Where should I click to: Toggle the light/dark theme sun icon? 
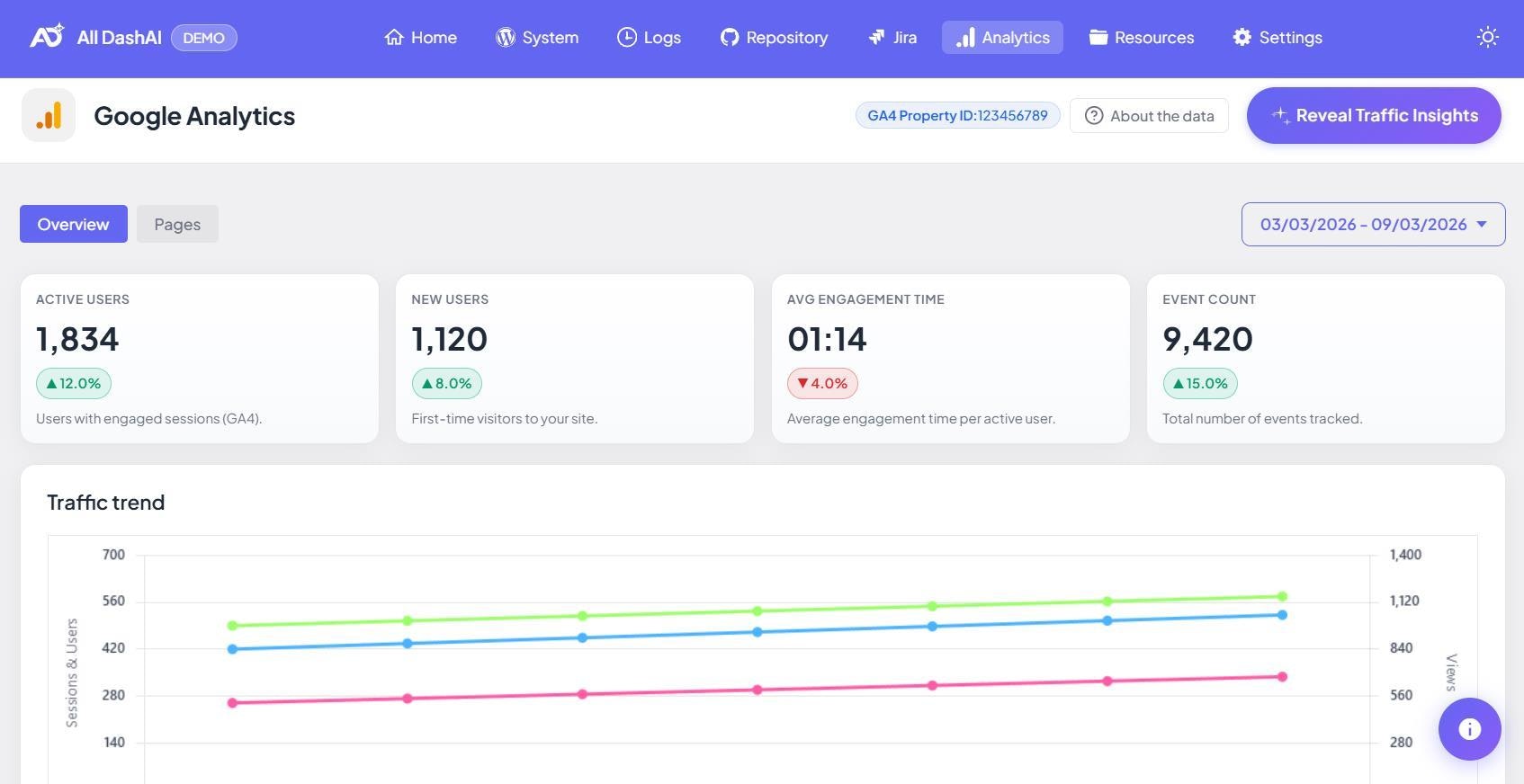1487,37
